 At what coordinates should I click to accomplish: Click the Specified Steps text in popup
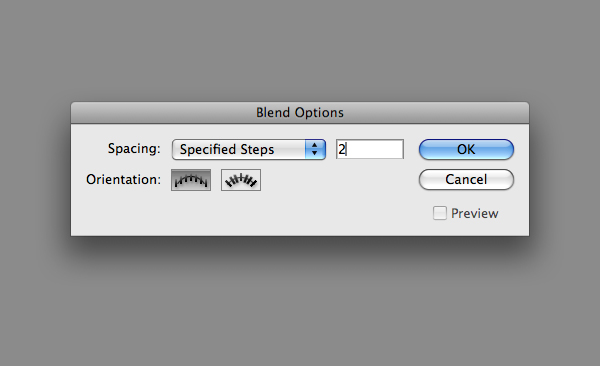[x=227, y=149]
